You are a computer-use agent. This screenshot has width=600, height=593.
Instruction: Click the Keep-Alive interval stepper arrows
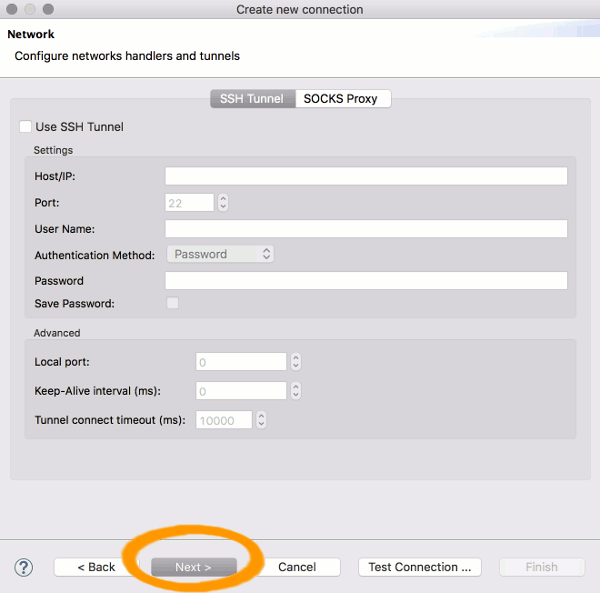coord(296,391)
